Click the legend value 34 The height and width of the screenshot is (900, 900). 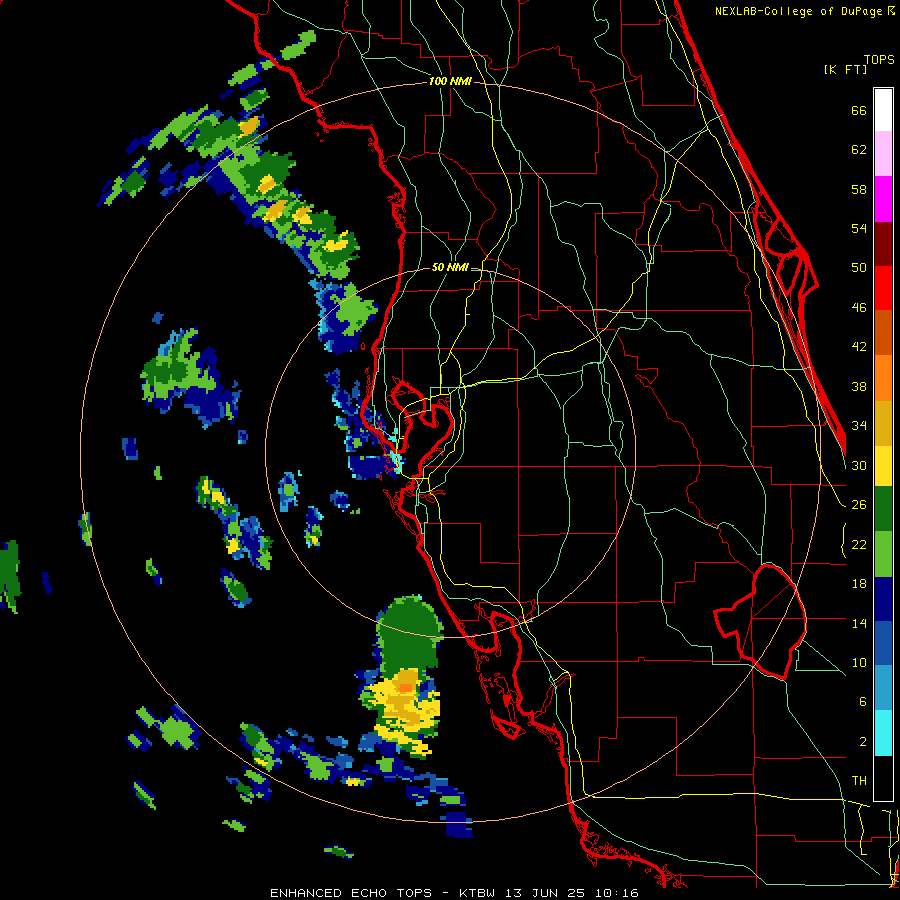[x=859, y=425]
